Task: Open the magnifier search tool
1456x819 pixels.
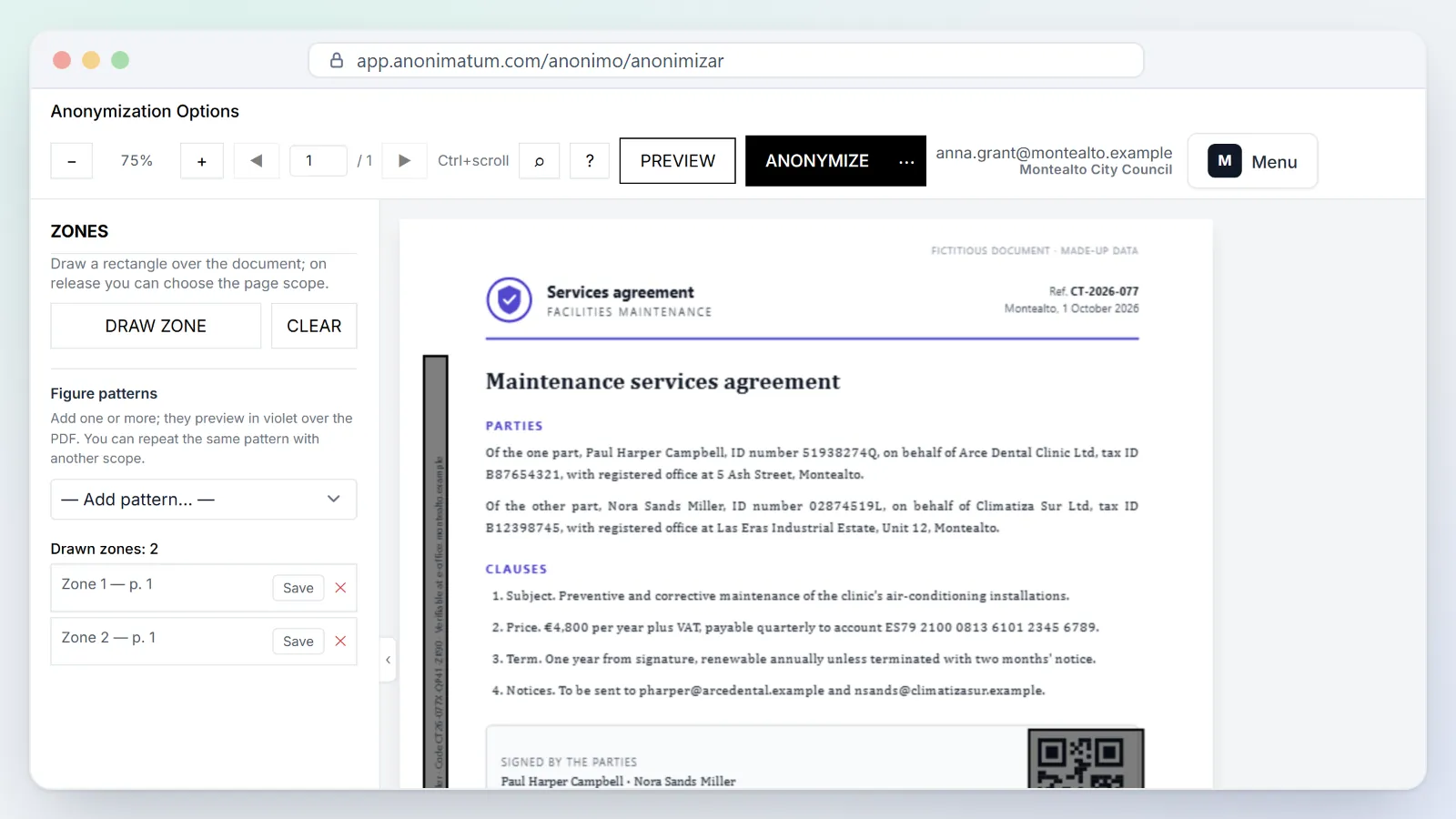Action: click(540, 161)
